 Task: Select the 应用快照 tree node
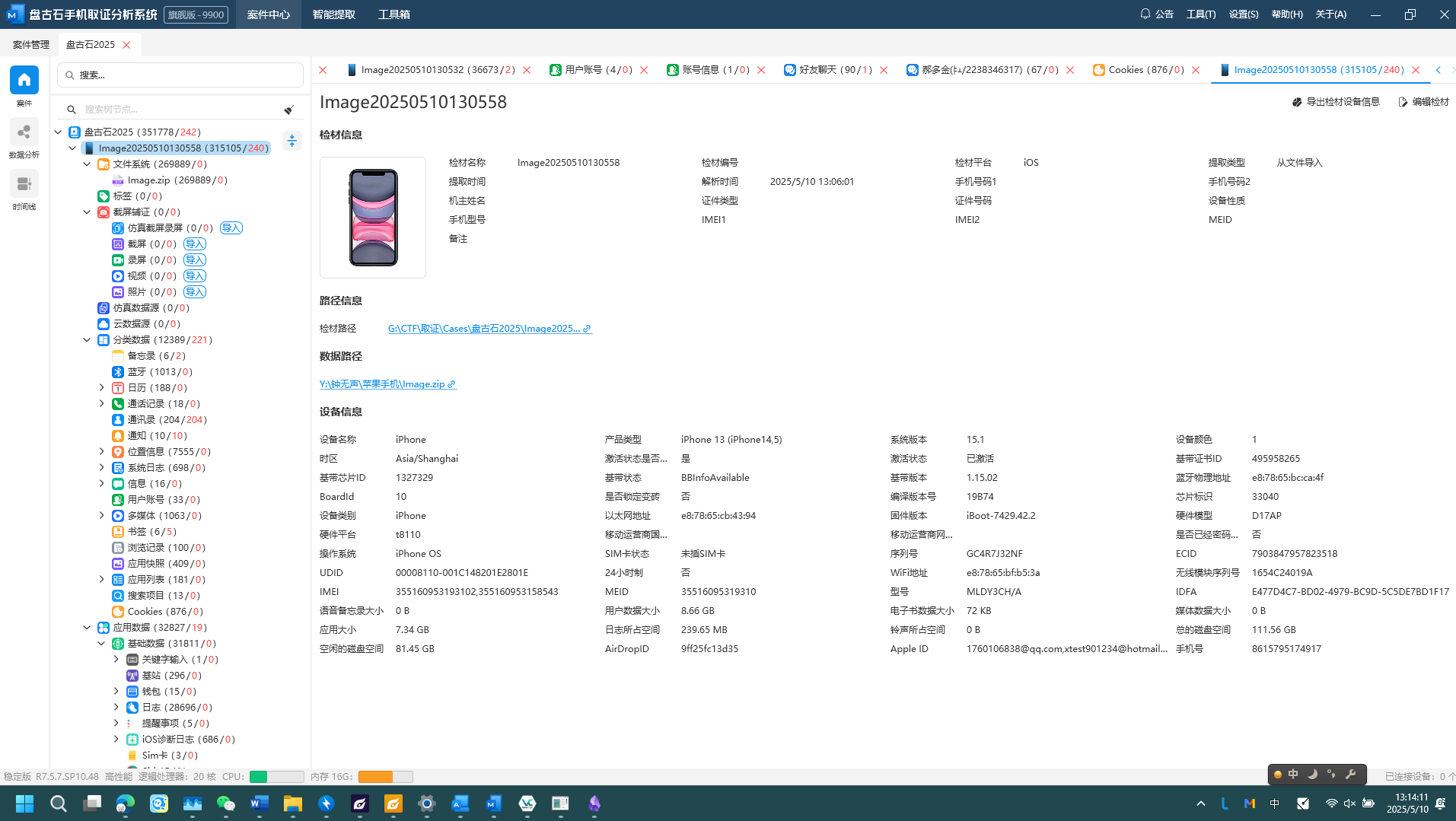point(158,564)
